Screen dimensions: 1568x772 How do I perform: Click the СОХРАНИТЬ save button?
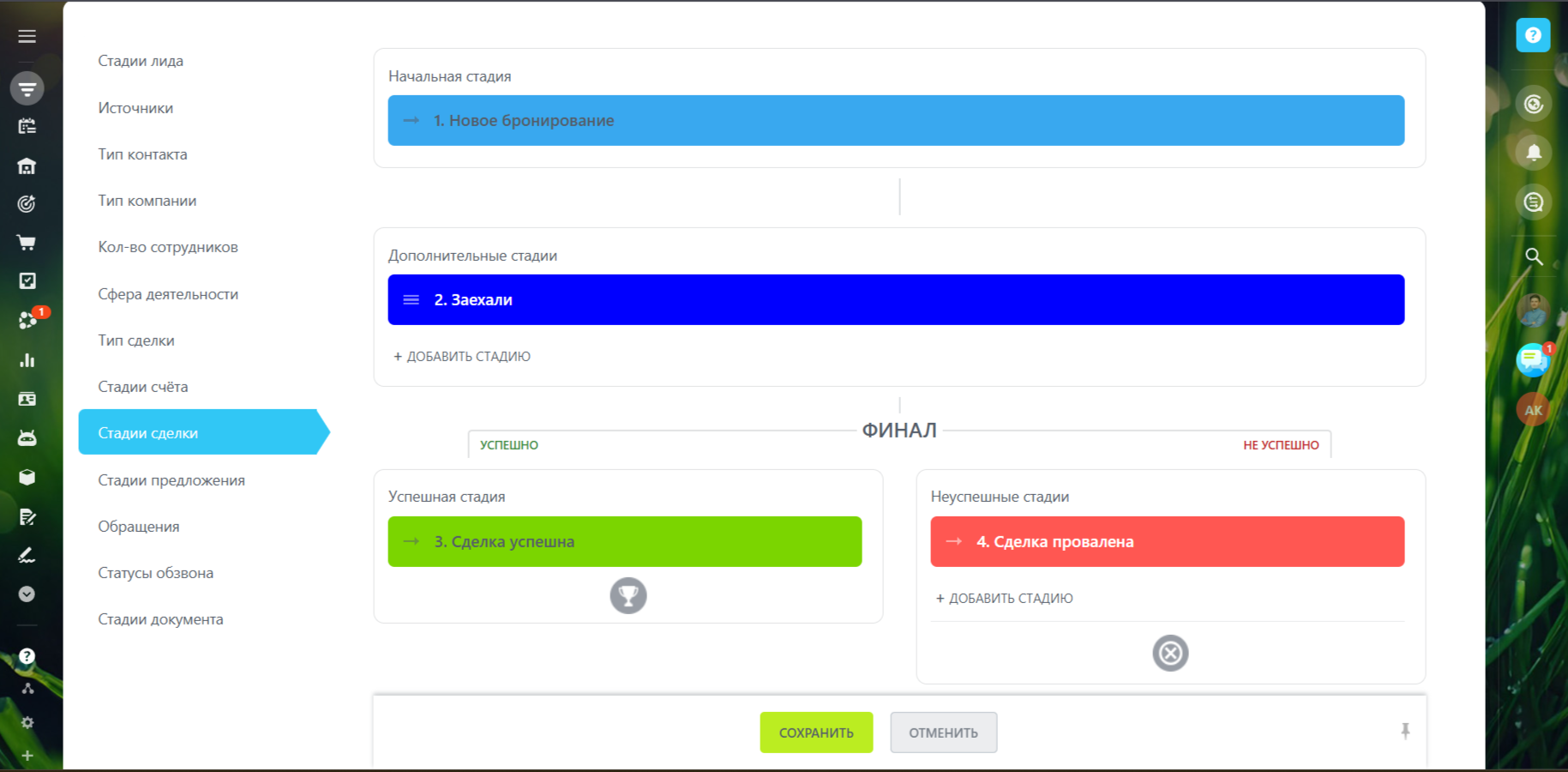(x=816, y=733)
